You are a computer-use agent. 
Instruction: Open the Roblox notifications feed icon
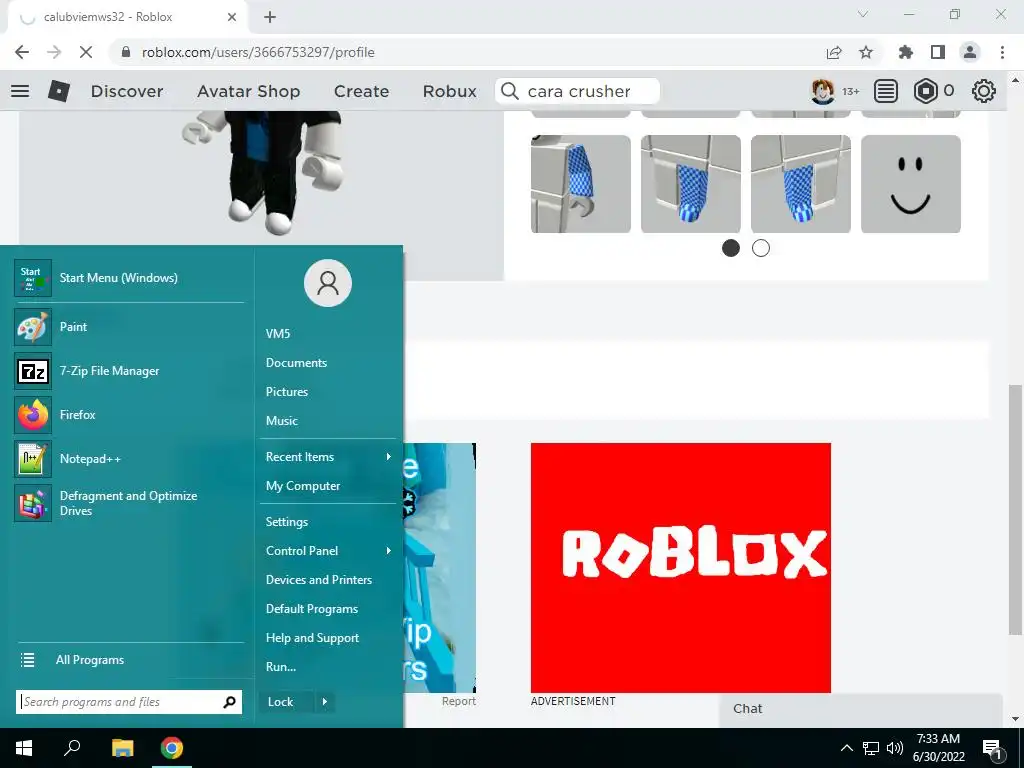(x=886, y=91)
